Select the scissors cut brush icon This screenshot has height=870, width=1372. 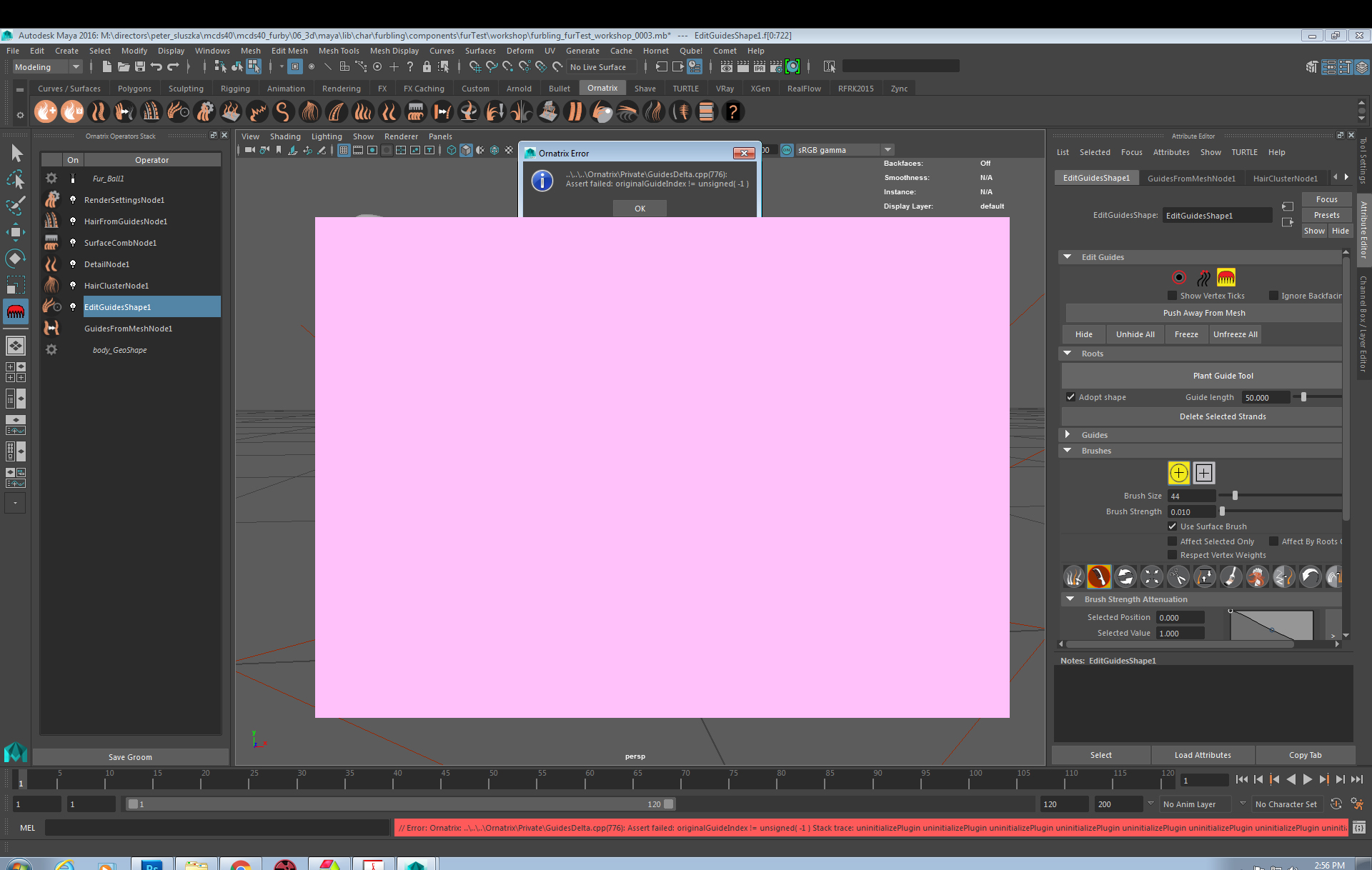point(1178,576)
